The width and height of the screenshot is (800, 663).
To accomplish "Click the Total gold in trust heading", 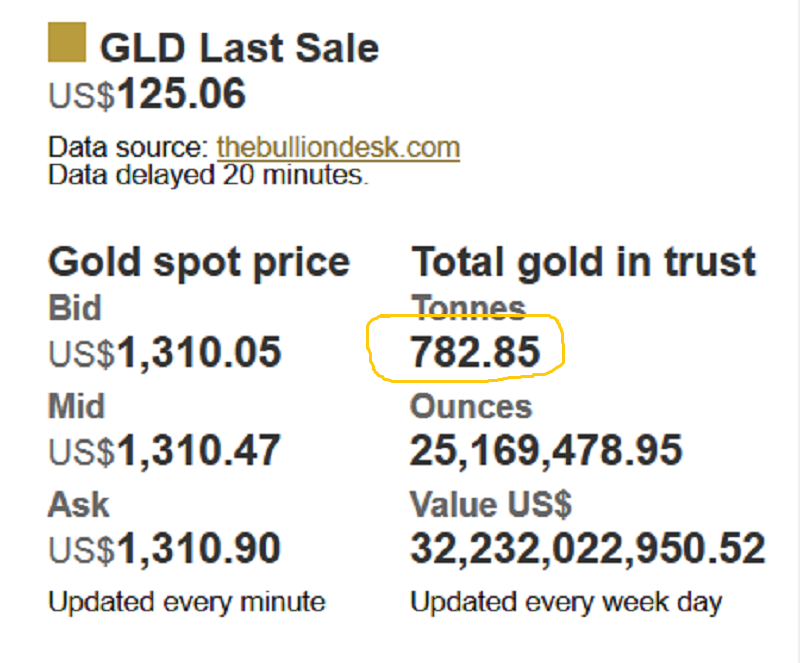I will point(584,261).
